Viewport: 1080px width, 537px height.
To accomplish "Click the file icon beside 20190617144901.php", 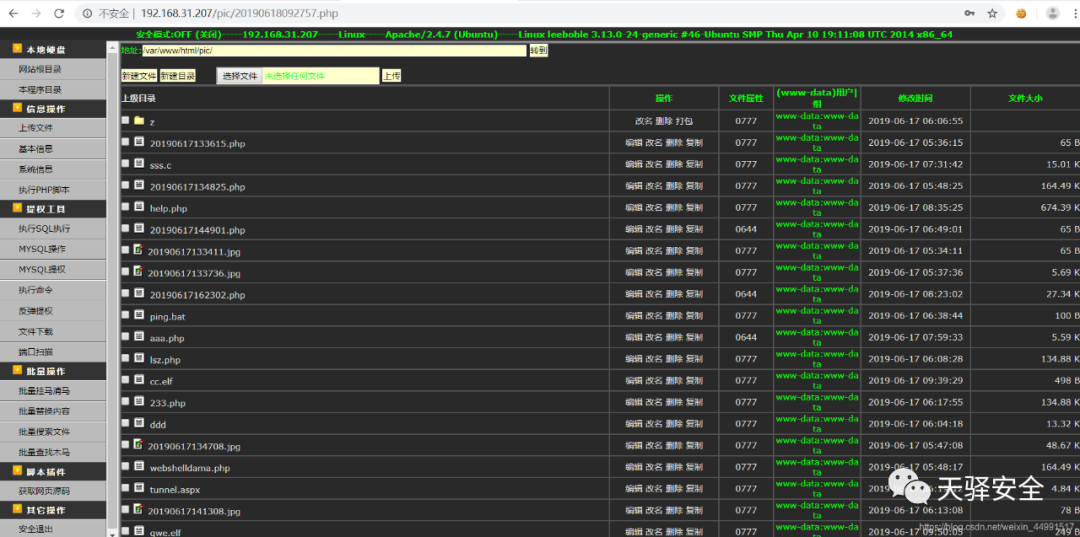I will [x=139, y=229].
